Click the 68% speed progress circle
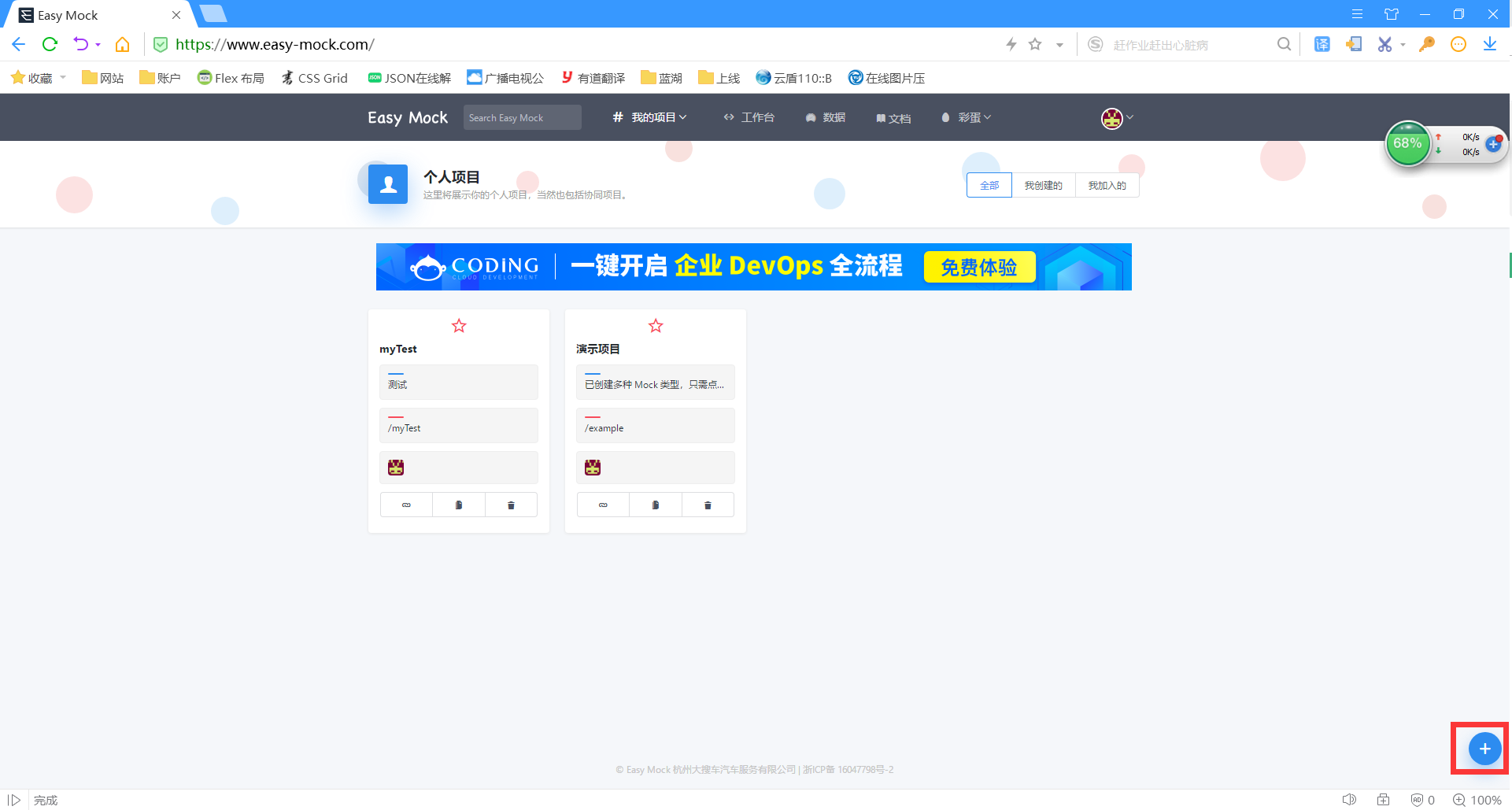 [x=1408, y=143]
